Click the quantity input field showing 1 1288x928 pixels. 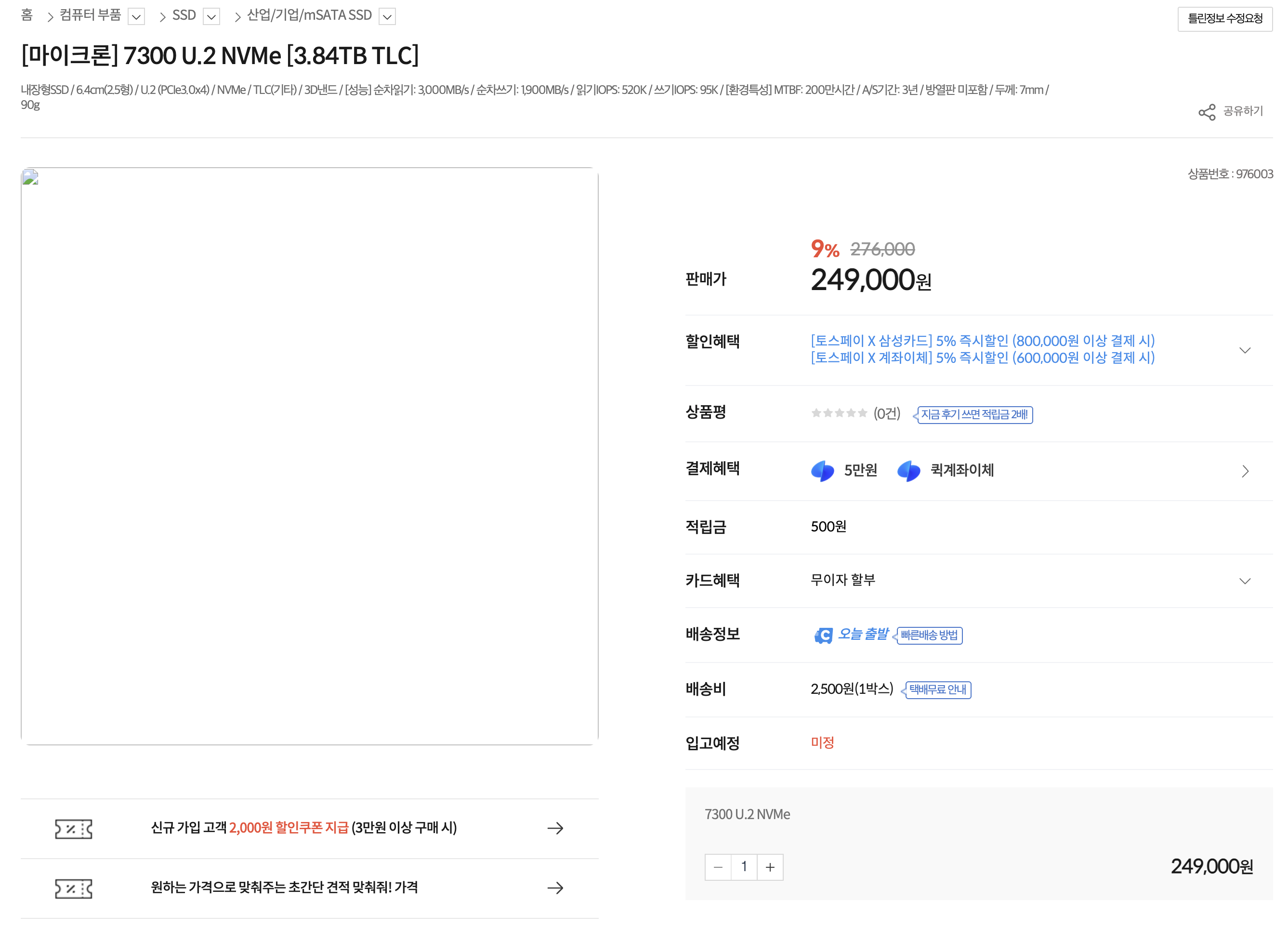[744, 867]
